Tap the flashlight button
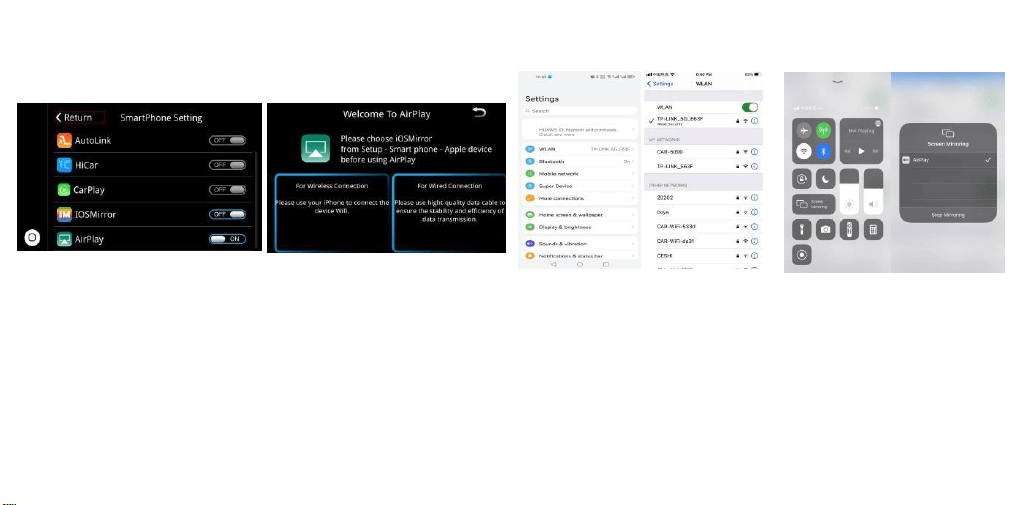Screen dimensions: 1009x505 coord(802,230)
